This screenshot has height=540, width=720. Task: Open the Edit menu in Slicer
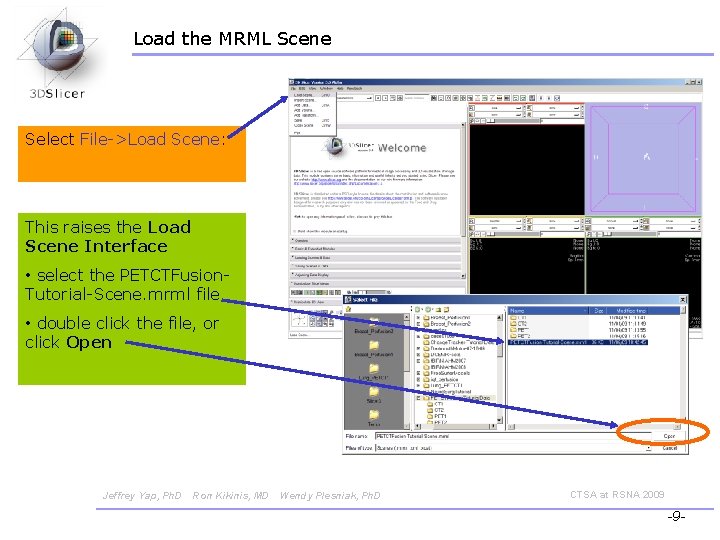click(x=302, y=88)
